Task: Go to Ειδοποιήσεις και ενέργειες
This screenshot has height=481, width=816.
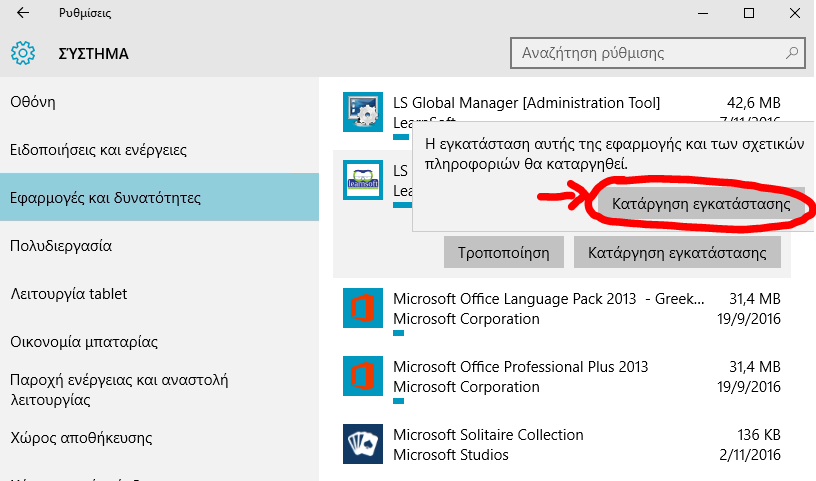Action: click(x=98, y=150)
